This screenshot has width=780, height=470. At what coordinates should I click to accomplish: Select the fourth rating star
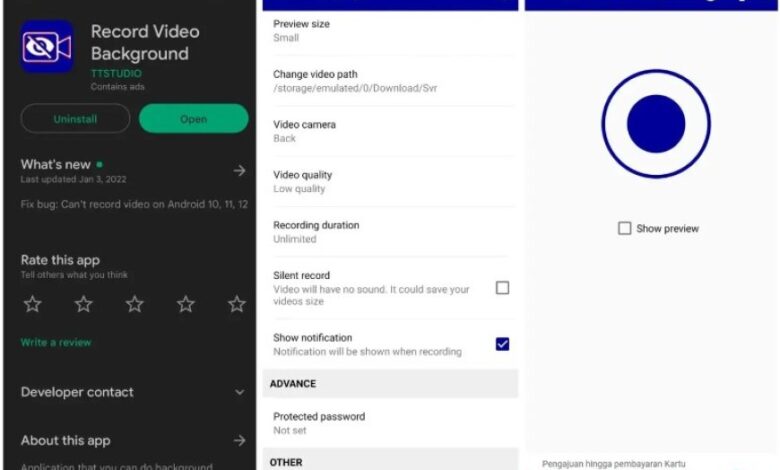(x=185, y=304)
